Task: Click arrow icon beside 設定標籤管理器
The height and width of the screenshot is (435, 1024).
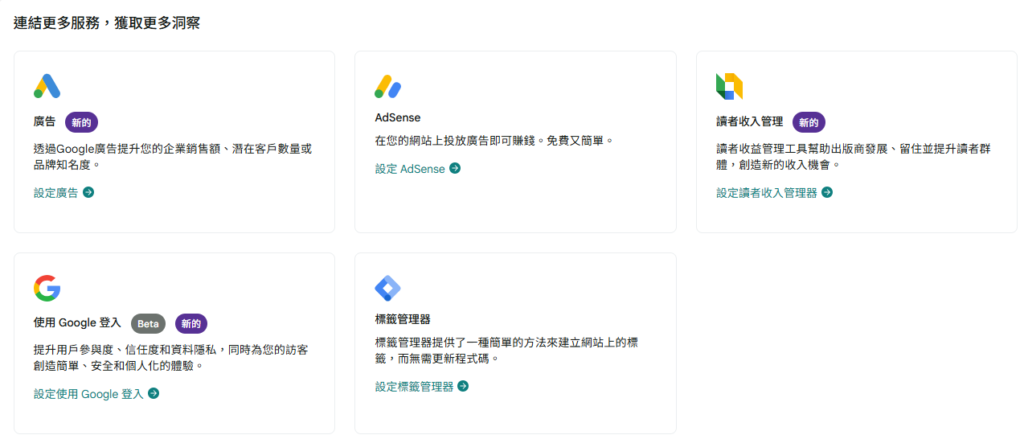Action: tap(463, 386)
